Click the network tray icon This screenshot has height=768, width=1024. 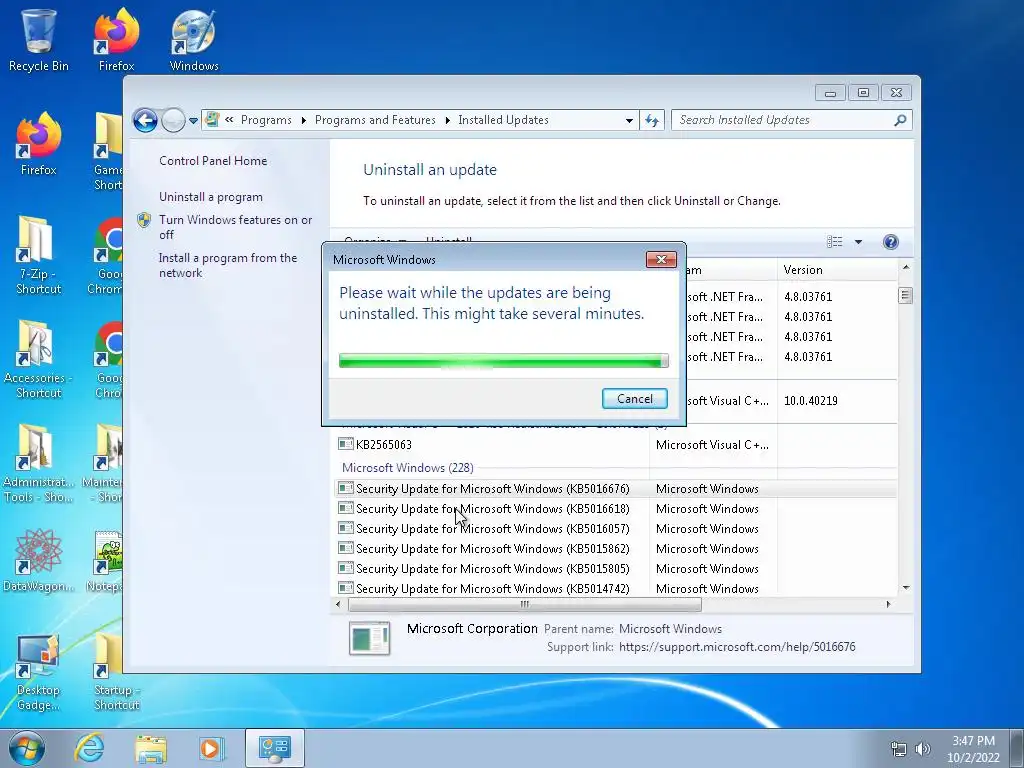click(899, 749)
